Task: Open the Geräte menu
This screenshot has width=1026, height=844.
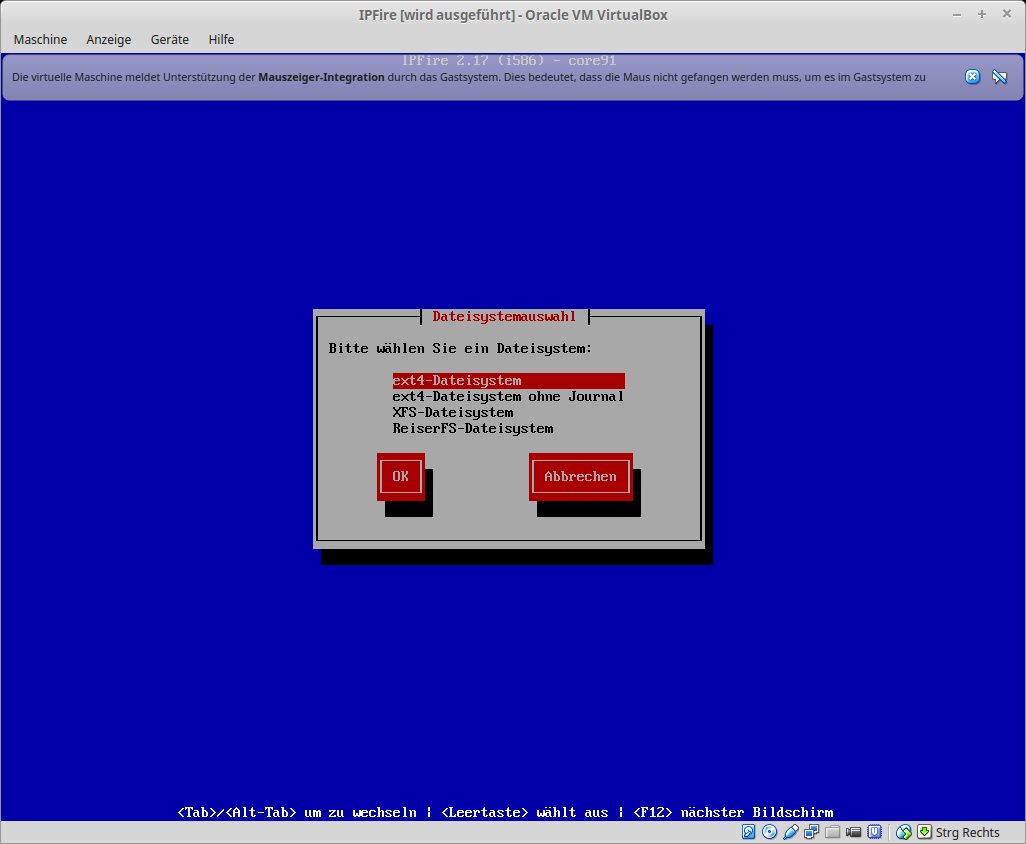Action: [x=169, y=39]
